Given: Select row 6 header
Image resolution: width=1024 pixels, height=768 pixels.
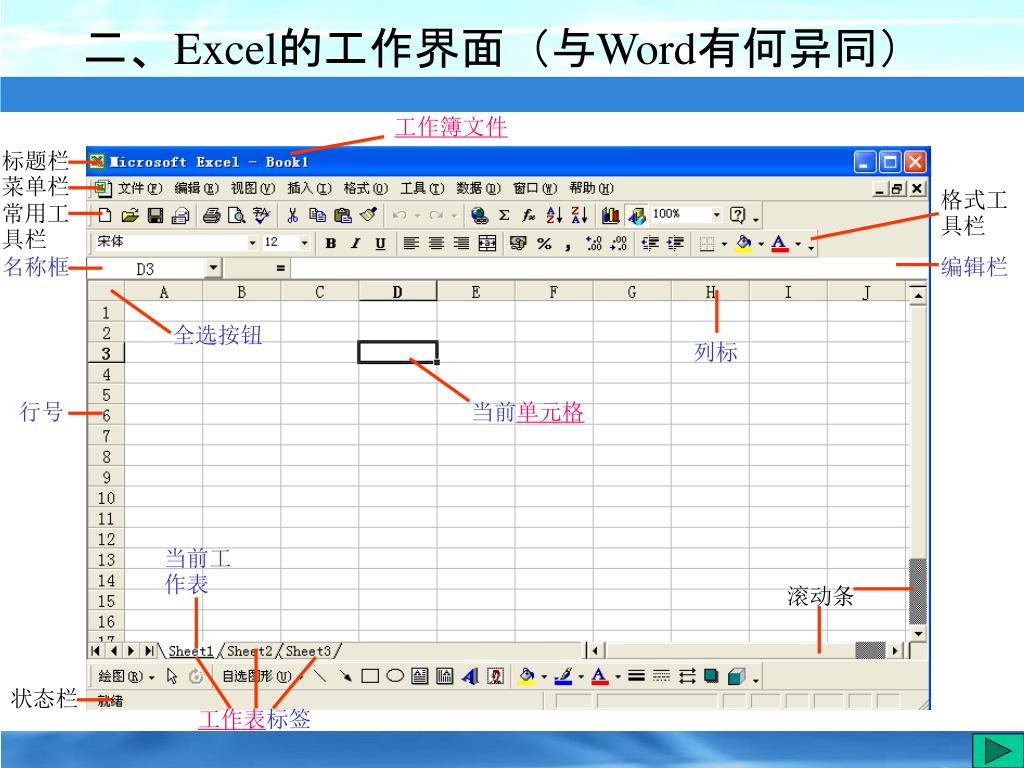Looking at the screenshot, I should 106,415.
